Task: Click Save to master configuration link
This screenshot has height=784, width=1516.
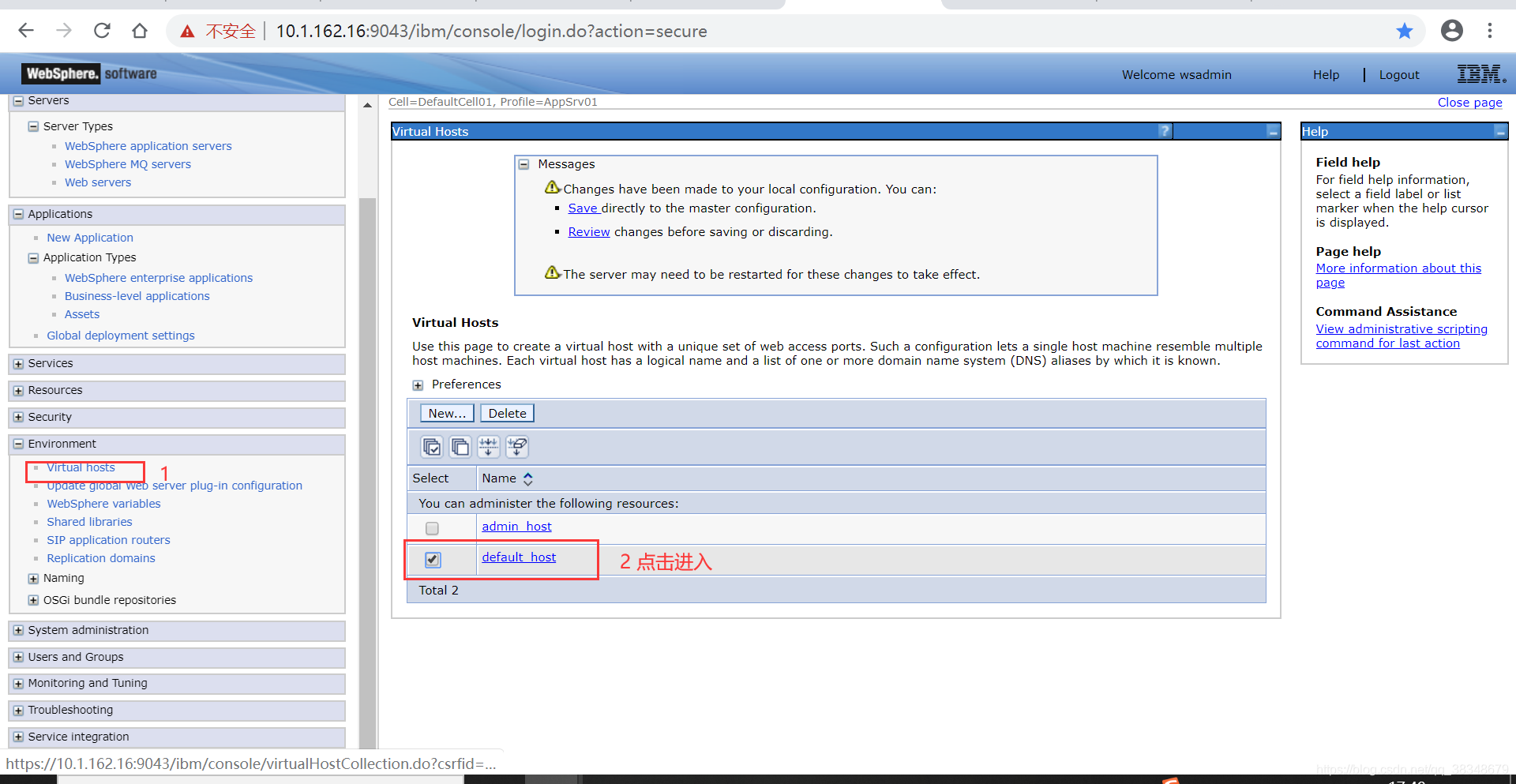Action: click(583, 208)
